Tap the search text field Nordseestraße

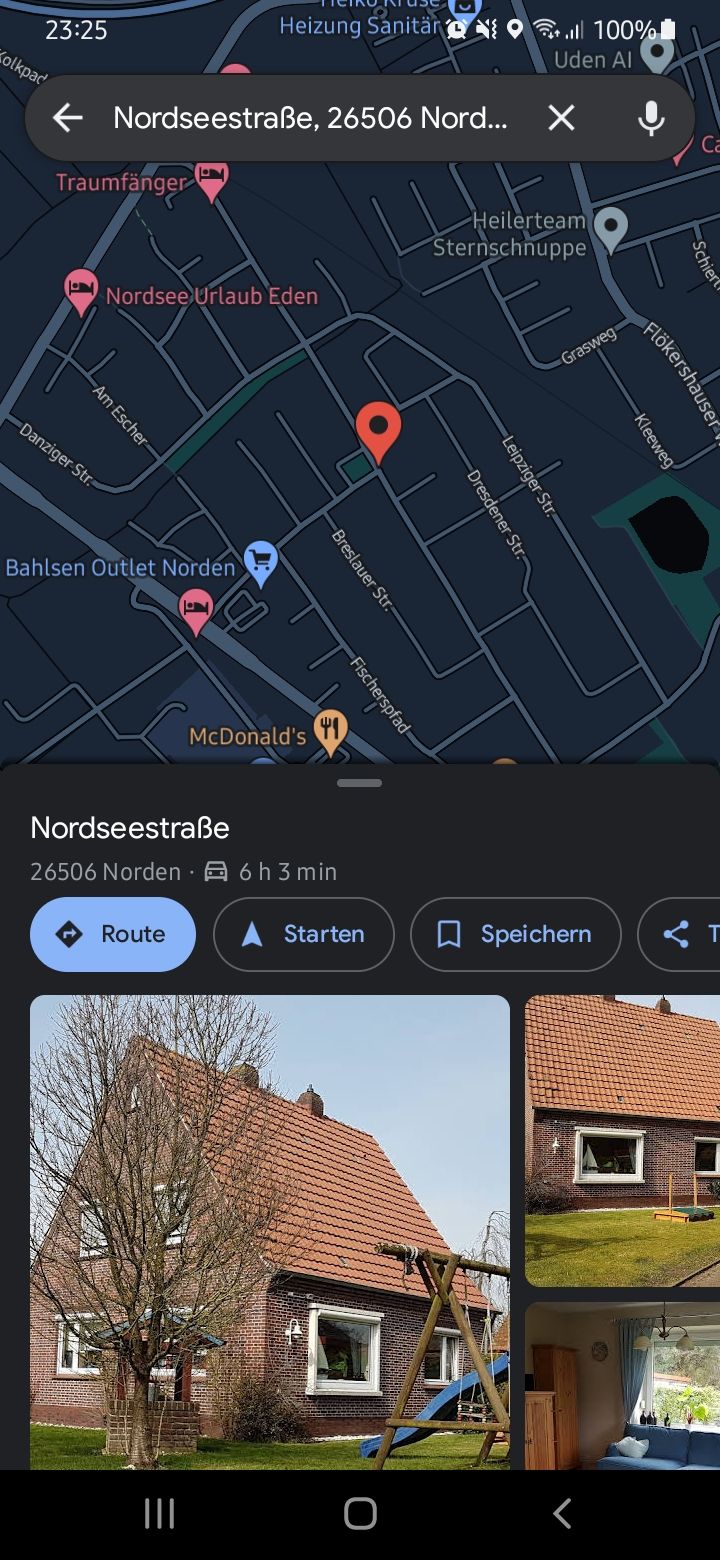311,118
